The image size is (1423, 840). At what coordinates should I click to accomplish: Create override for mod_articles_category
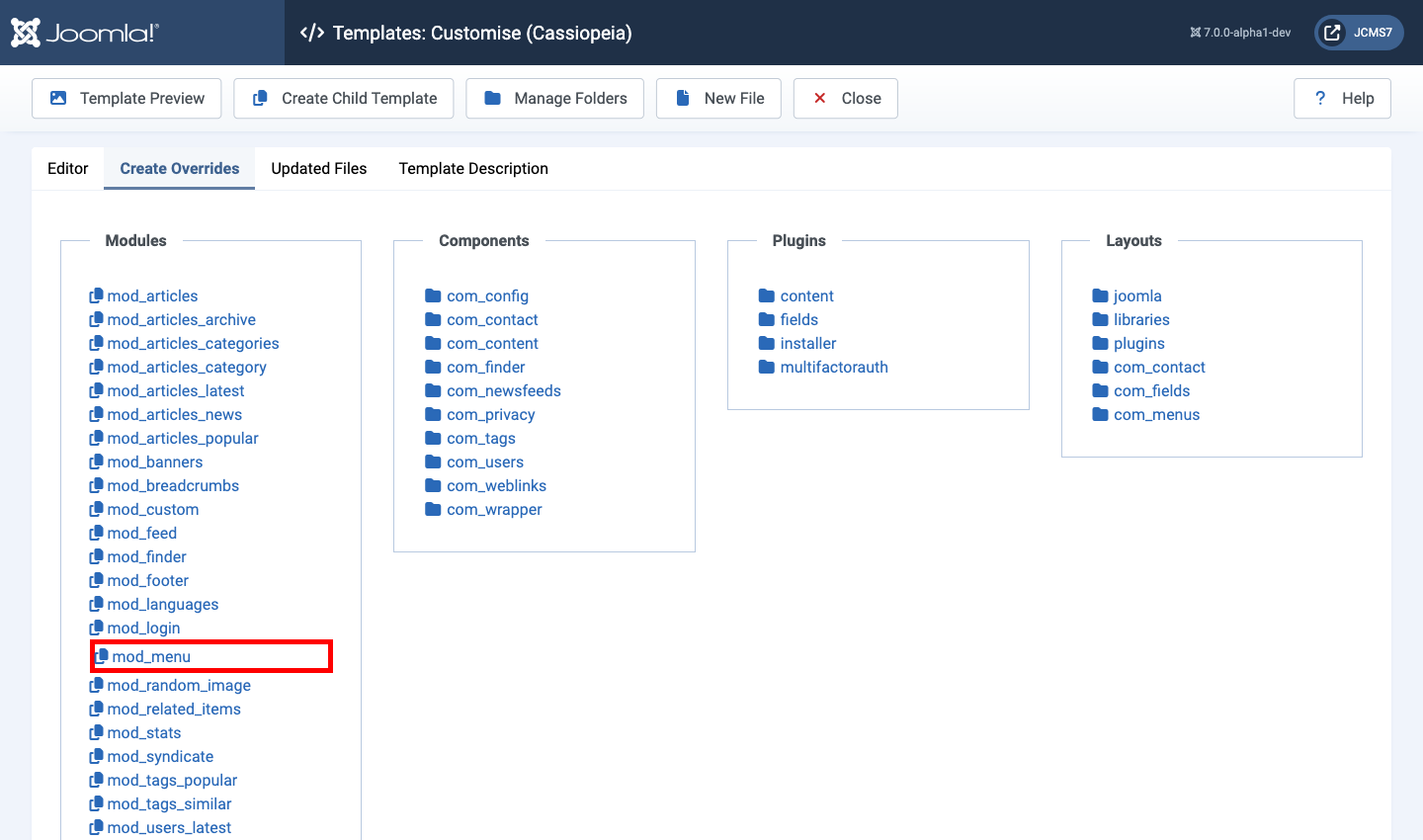(x=178, y=367)
